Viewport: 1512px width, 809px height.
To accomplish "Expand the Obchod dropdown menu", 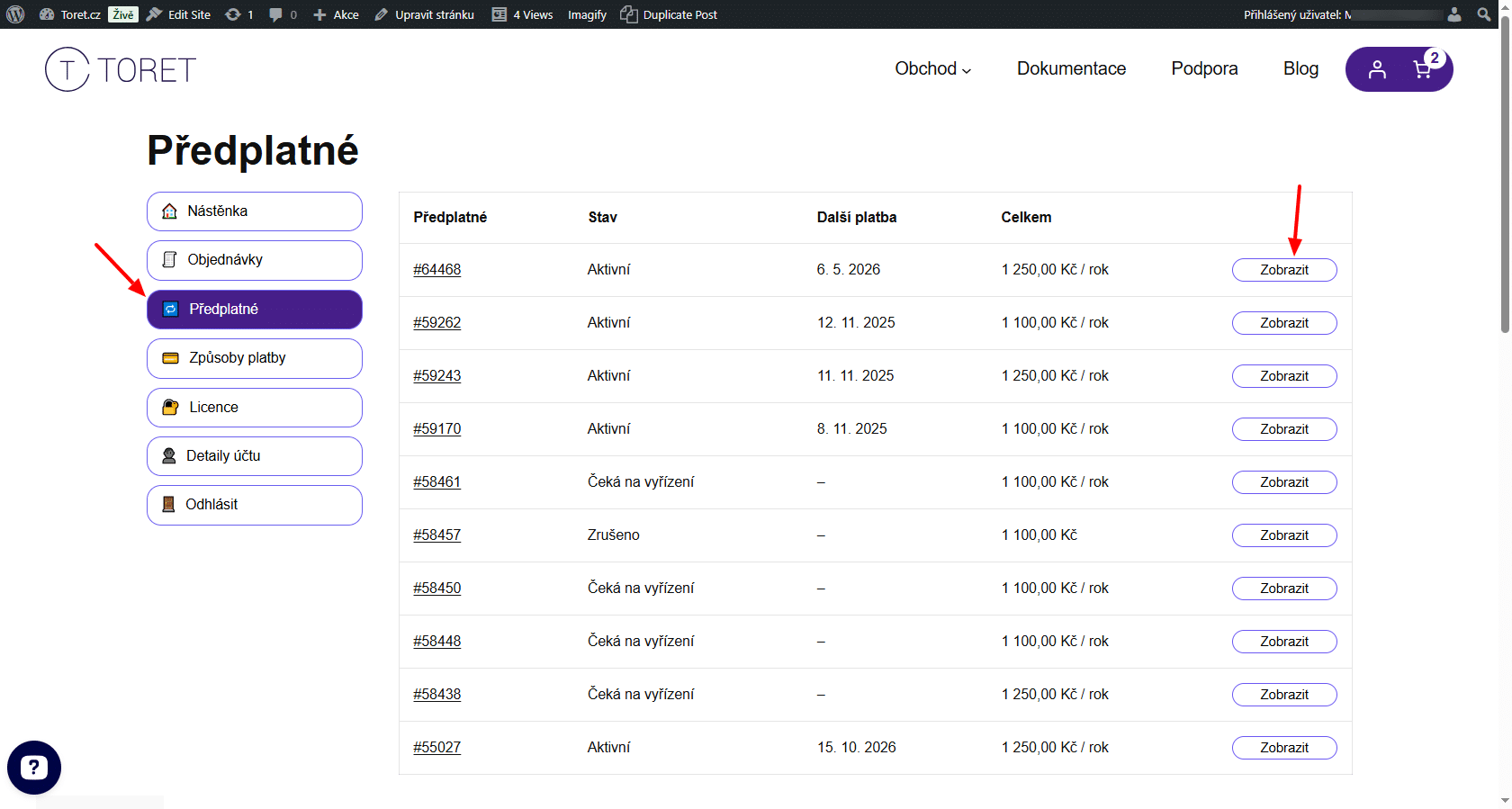I will coord(932,69).
